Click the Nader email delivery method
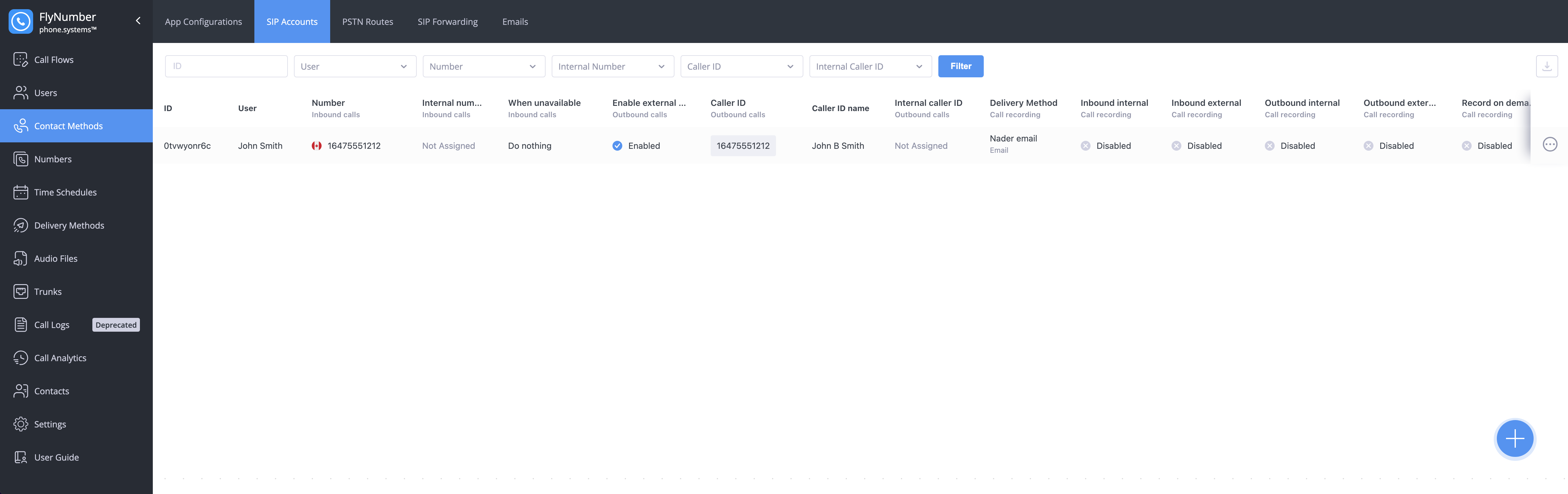 pos(1013,139)
